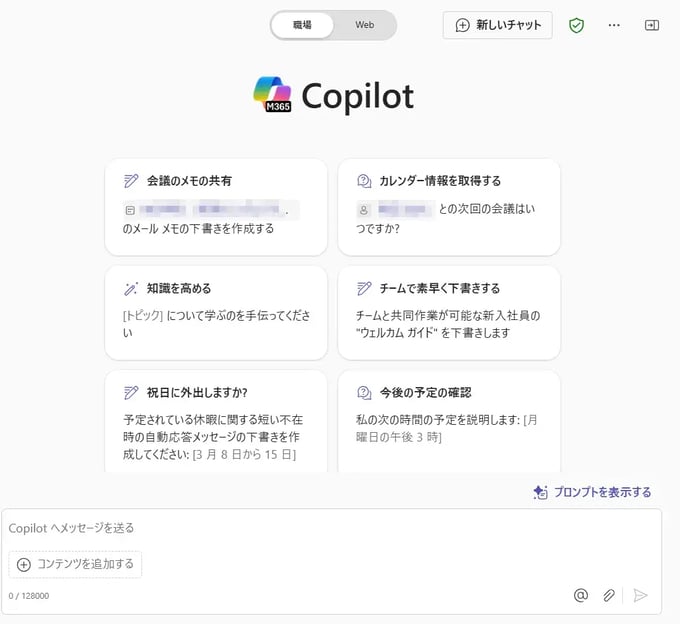Click the blurred person reference chip
The height and width of the screenshot is (624, 680).
coord(395,210)
